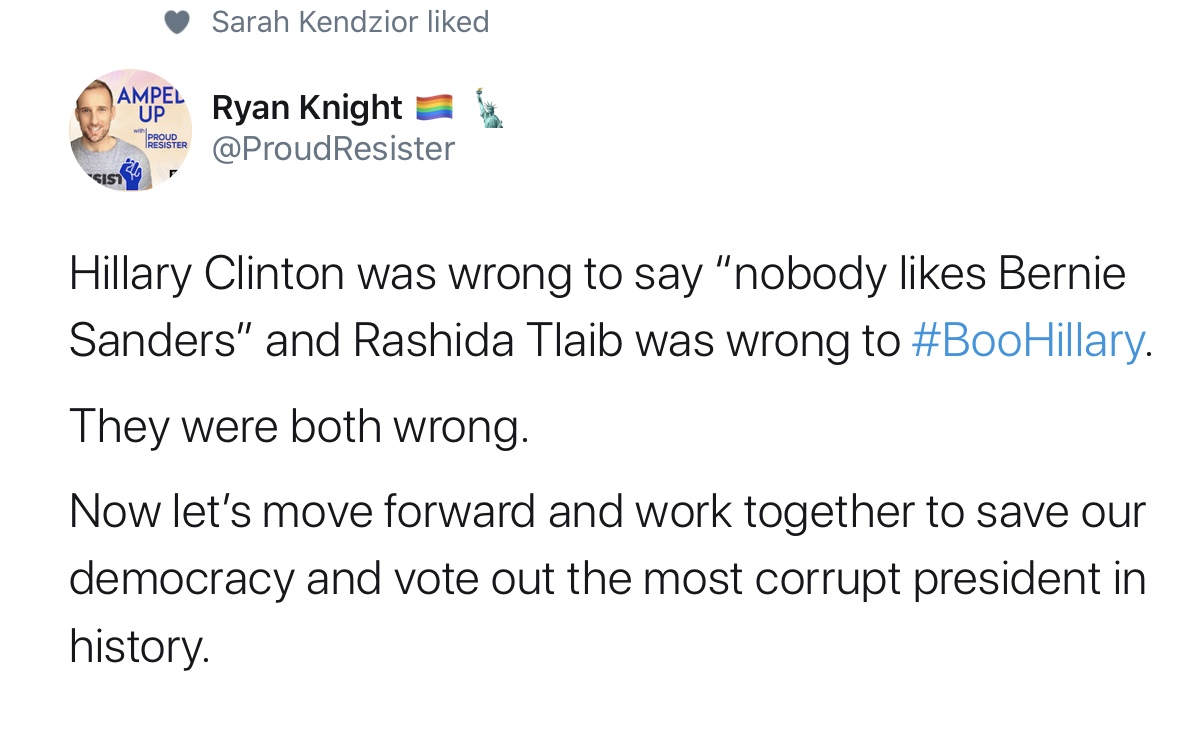The image size is (1198, 746).
Task: Click the Ryan Knight display name
Action: (307, 108)
